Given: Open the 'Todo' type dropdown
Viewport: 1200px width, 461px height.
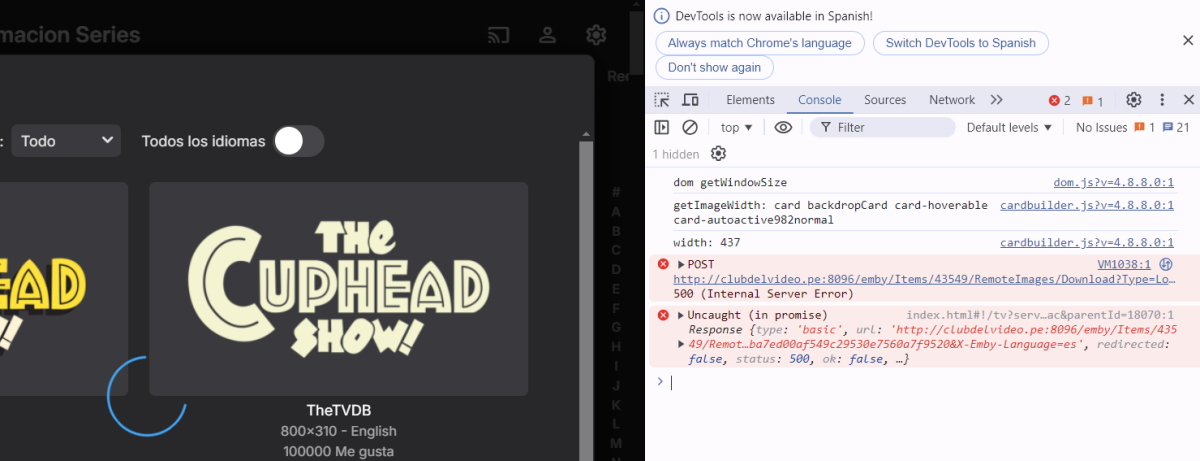Looking at the screenshot, I should tap(66, 141).
